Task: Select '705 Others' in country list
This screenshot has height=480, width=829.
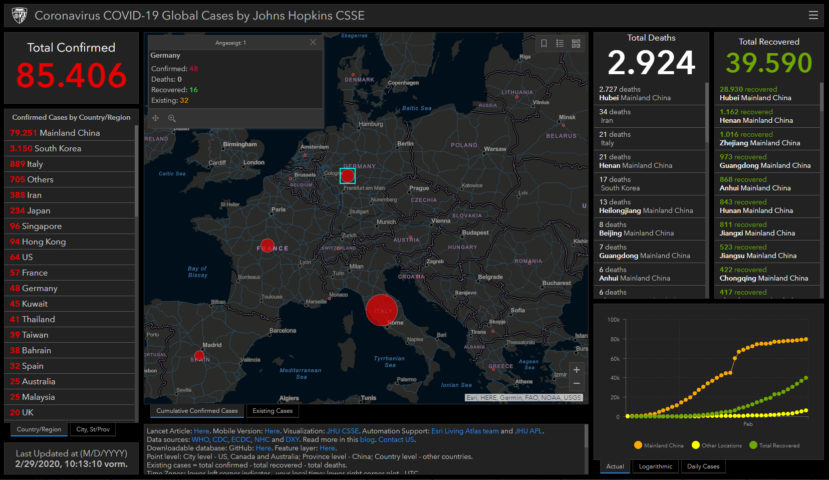Action: [x=70, y=179]
